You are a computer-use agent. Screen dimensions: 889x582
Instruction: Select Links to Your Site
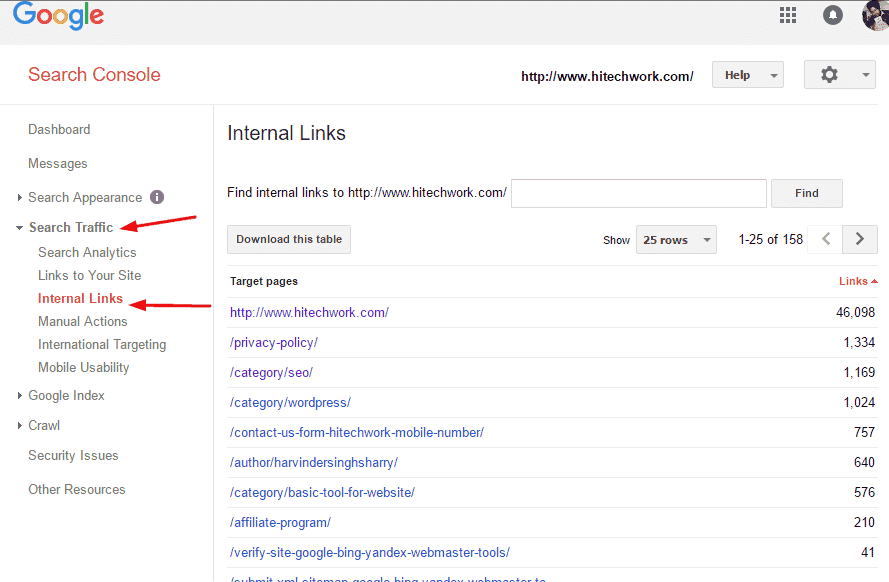(x=90, y=275)
